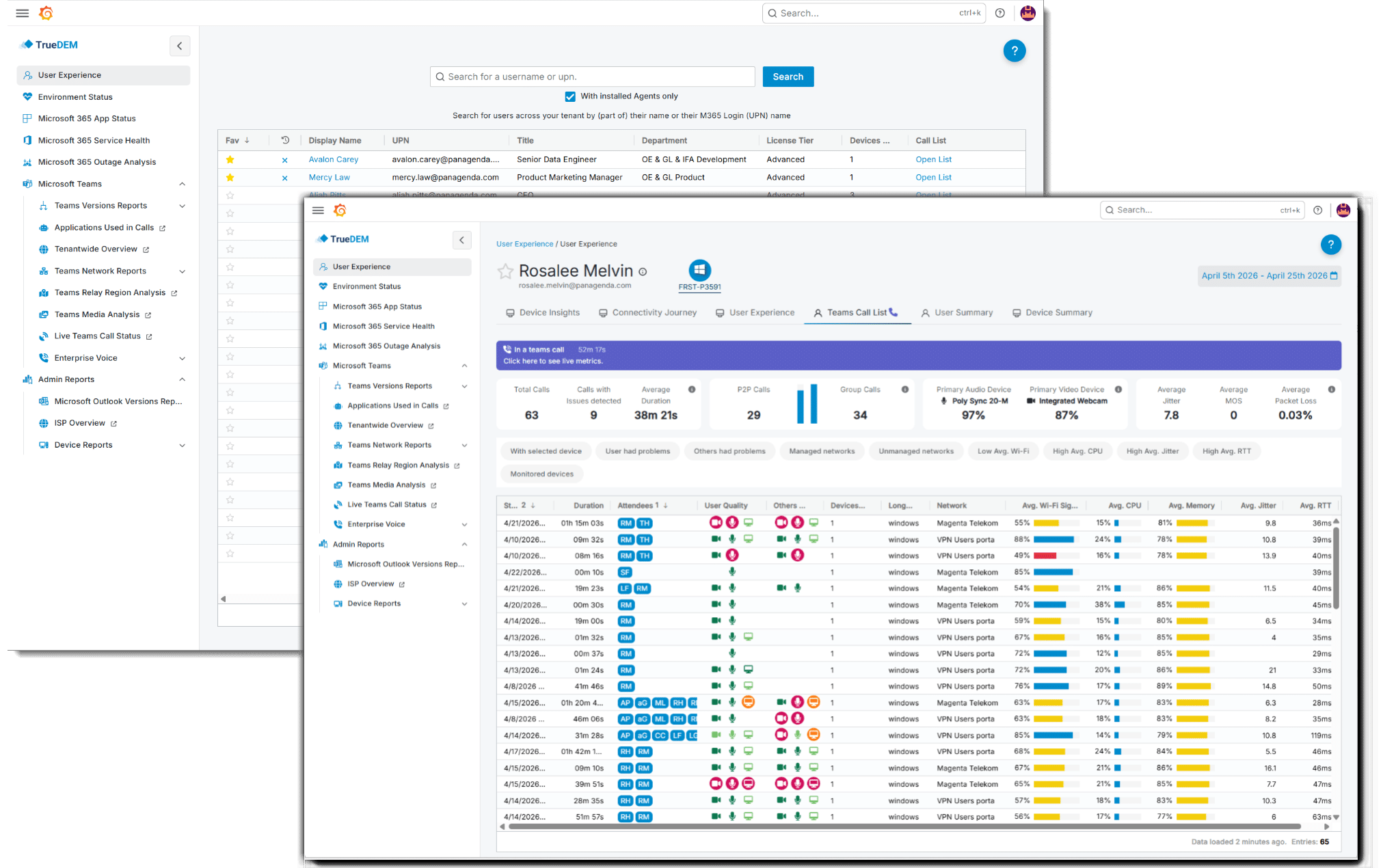Open user avatar in back window
This screenshot has width=1383, height=868.
1028,13
